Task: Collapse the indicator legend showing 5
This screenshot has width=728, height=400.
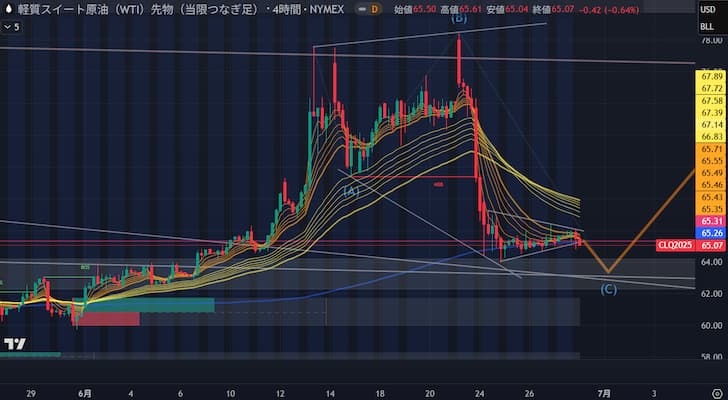Action: point(12,27)
